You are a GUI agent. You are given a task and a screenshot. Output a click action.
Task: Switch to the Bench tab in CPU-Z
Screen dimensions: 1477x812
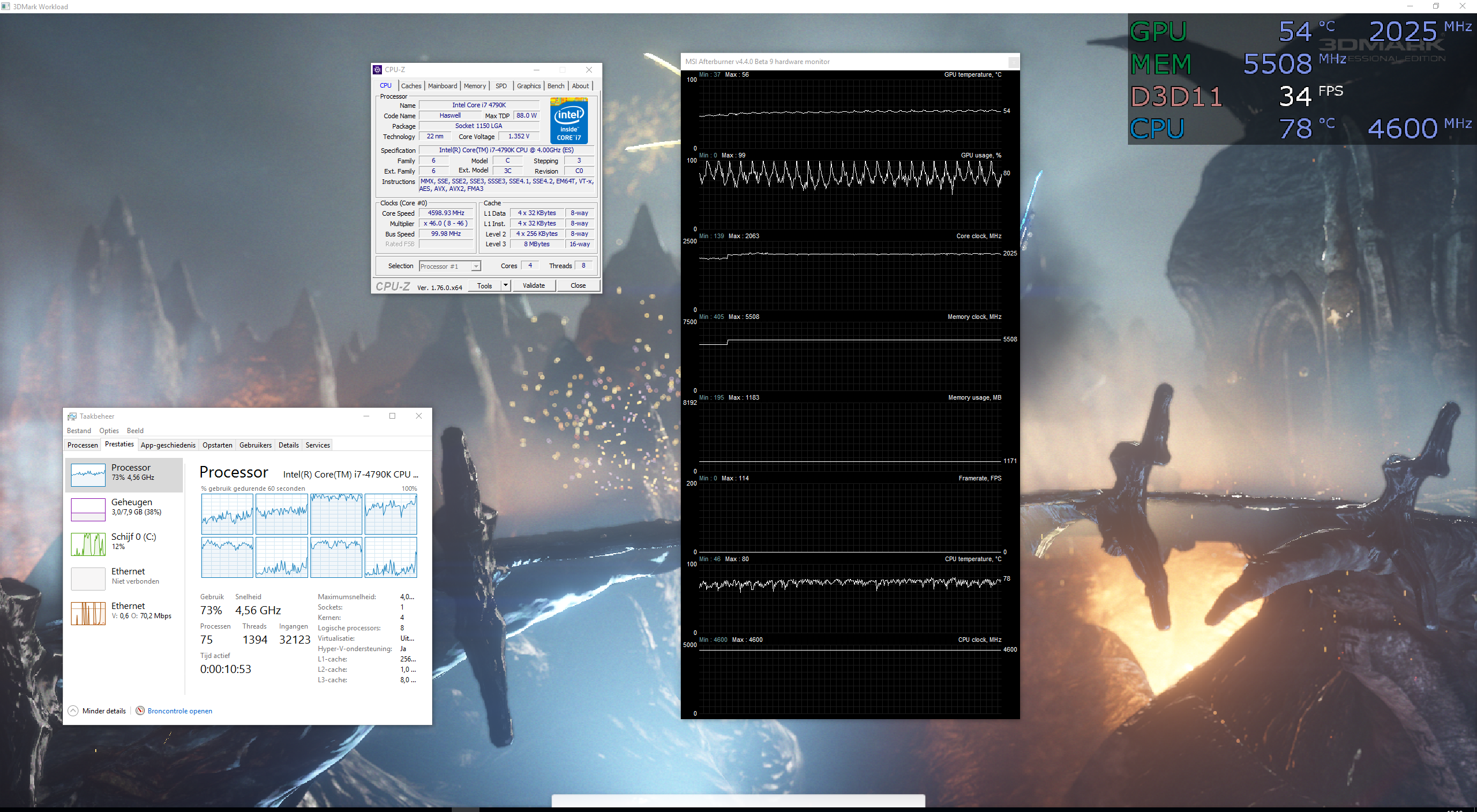point(556,86)
